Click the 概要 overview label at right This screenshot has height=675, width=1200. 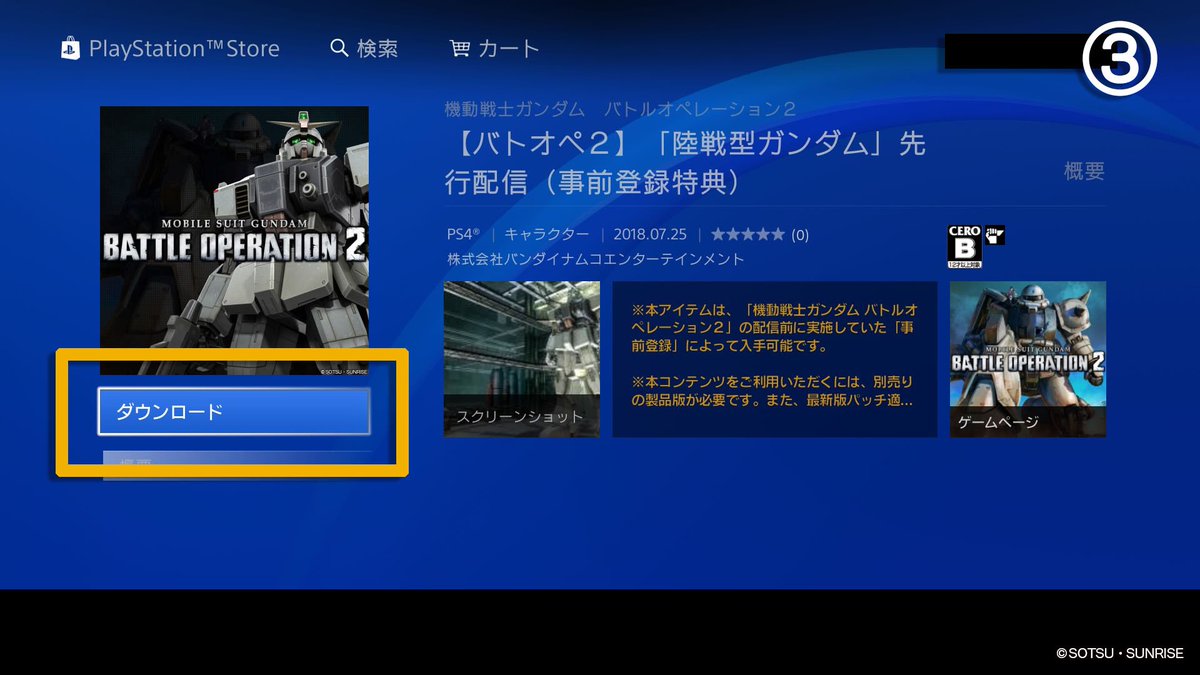pos(1084,171)
